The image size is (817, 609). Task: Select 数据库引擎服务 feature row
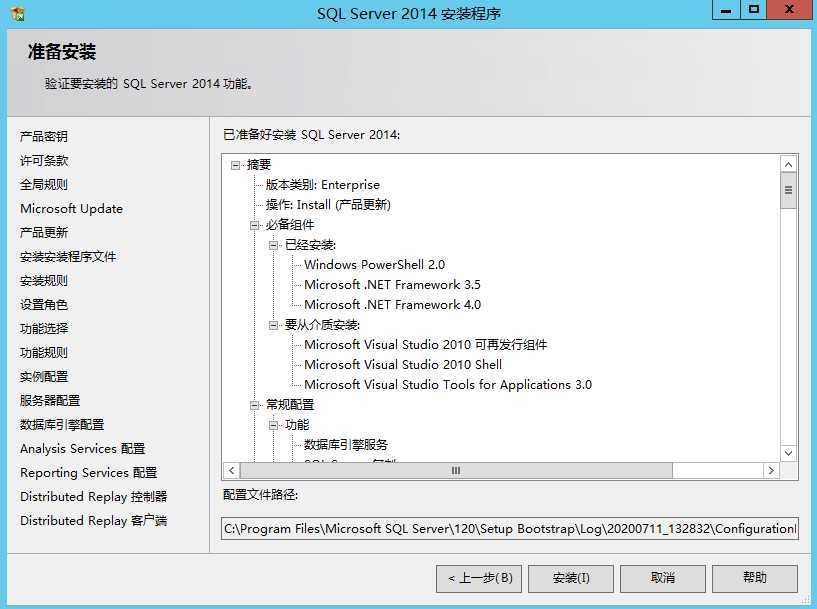coord(345,445)
